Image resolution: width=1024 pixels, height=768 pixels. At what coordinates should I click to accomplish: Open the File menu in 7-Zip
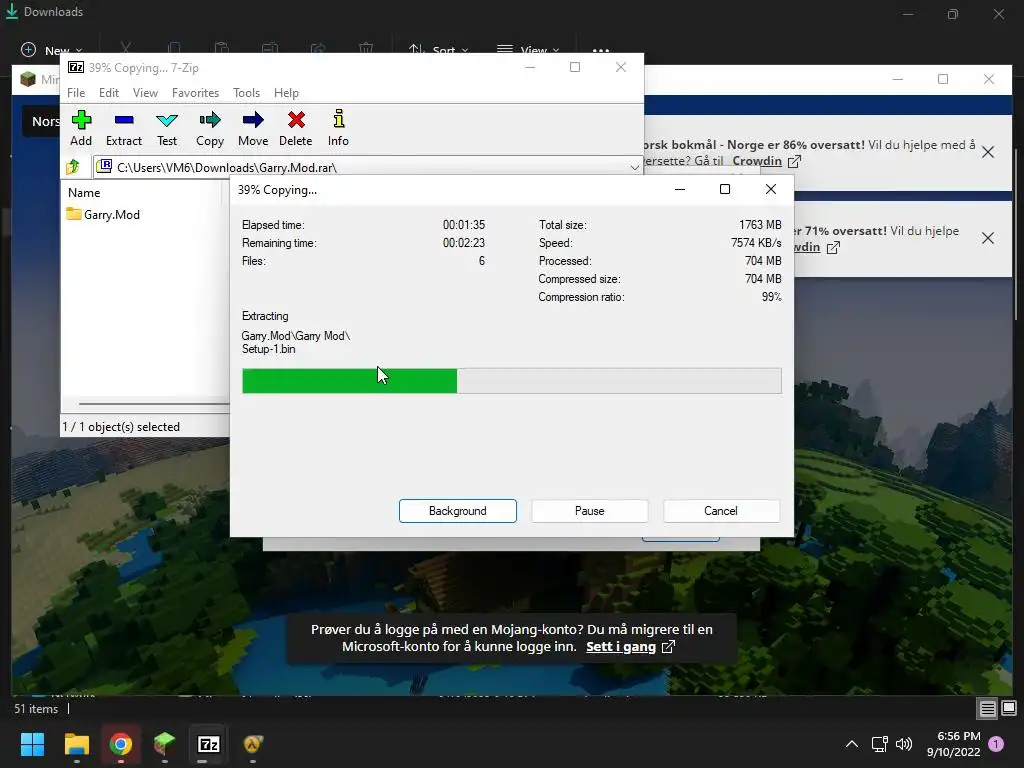(76, 93)
